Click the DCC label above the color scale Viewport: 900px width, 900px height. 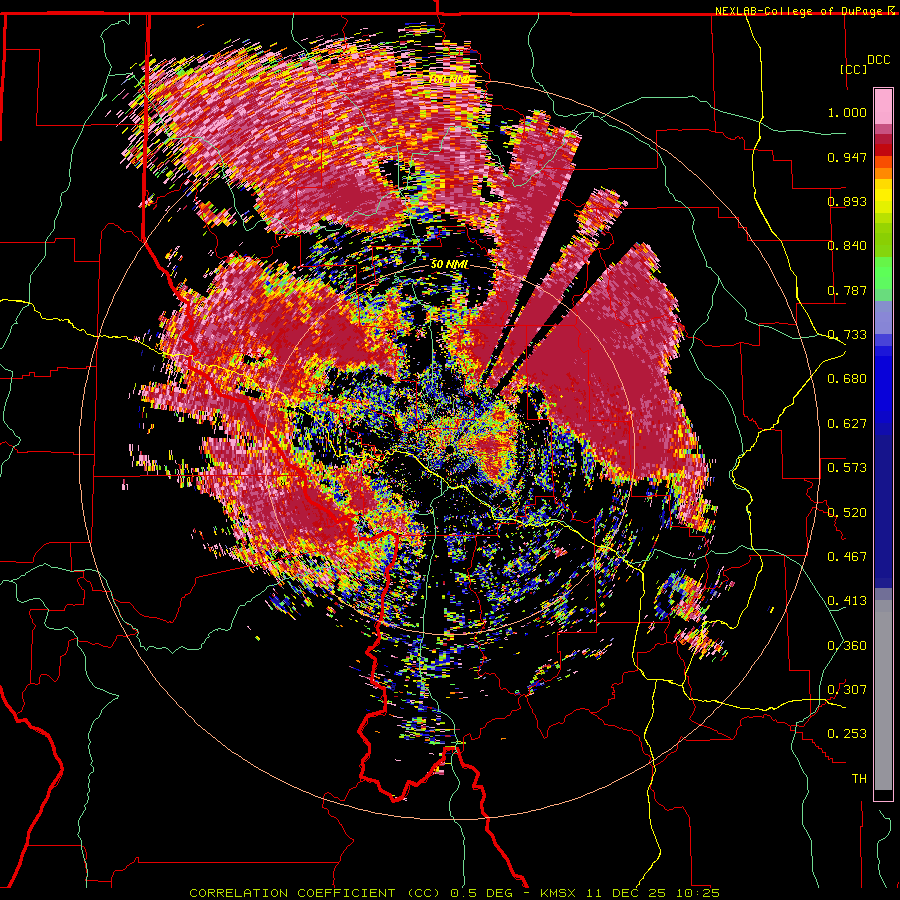tap(879, 60)
